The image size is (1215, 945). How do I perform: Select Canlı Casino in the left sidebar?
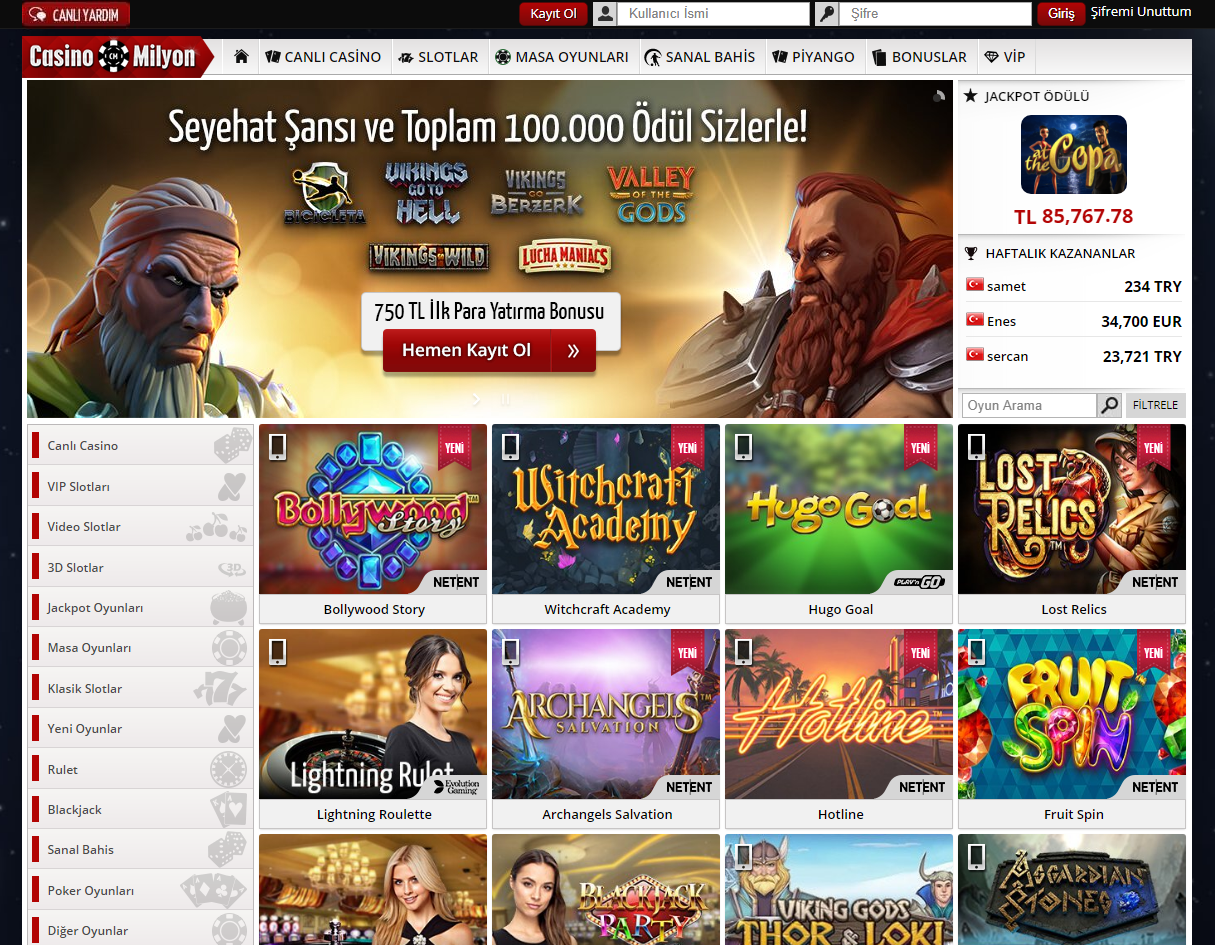(x=140, y=445)
